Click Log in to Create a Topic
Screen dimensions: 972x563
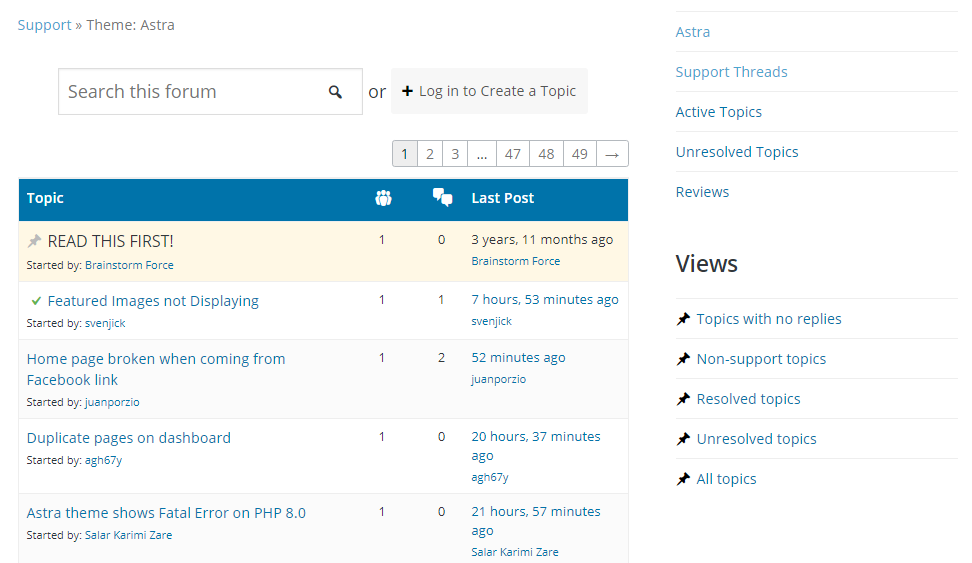pyautogui.click(x=489, y=91)
